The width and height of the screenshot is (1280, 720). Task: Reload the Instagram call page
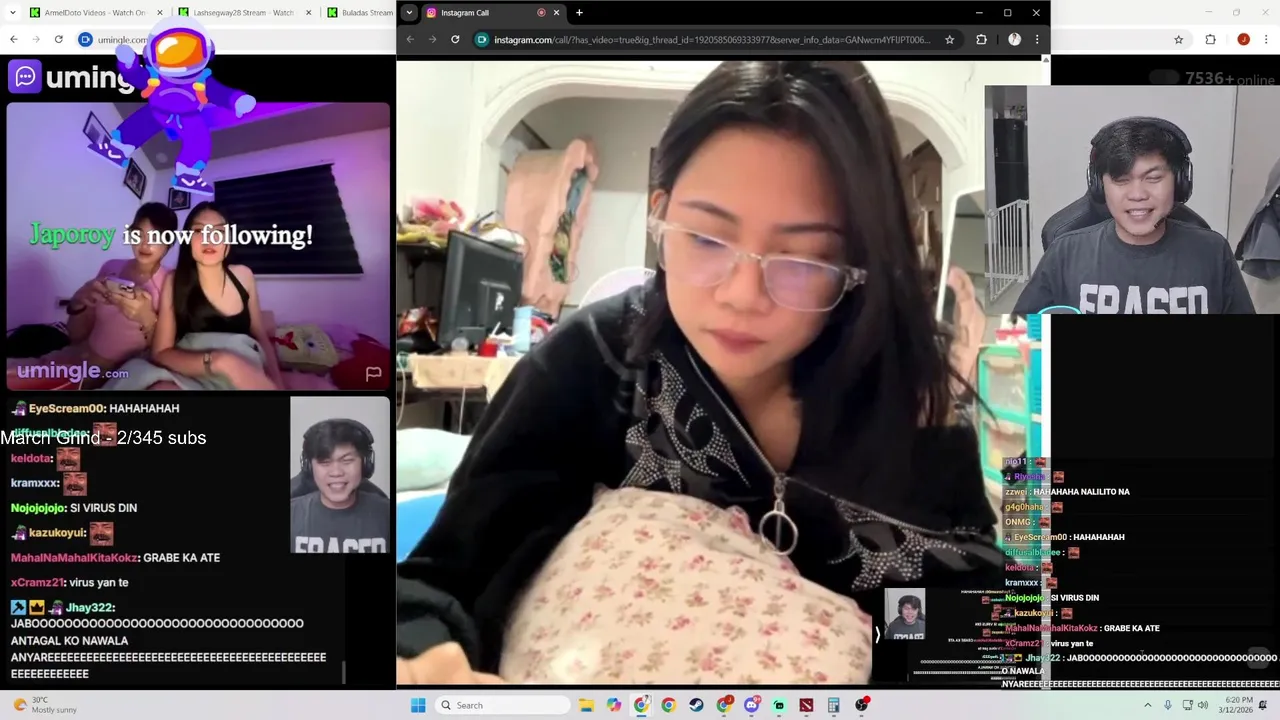tap(455, 40)
